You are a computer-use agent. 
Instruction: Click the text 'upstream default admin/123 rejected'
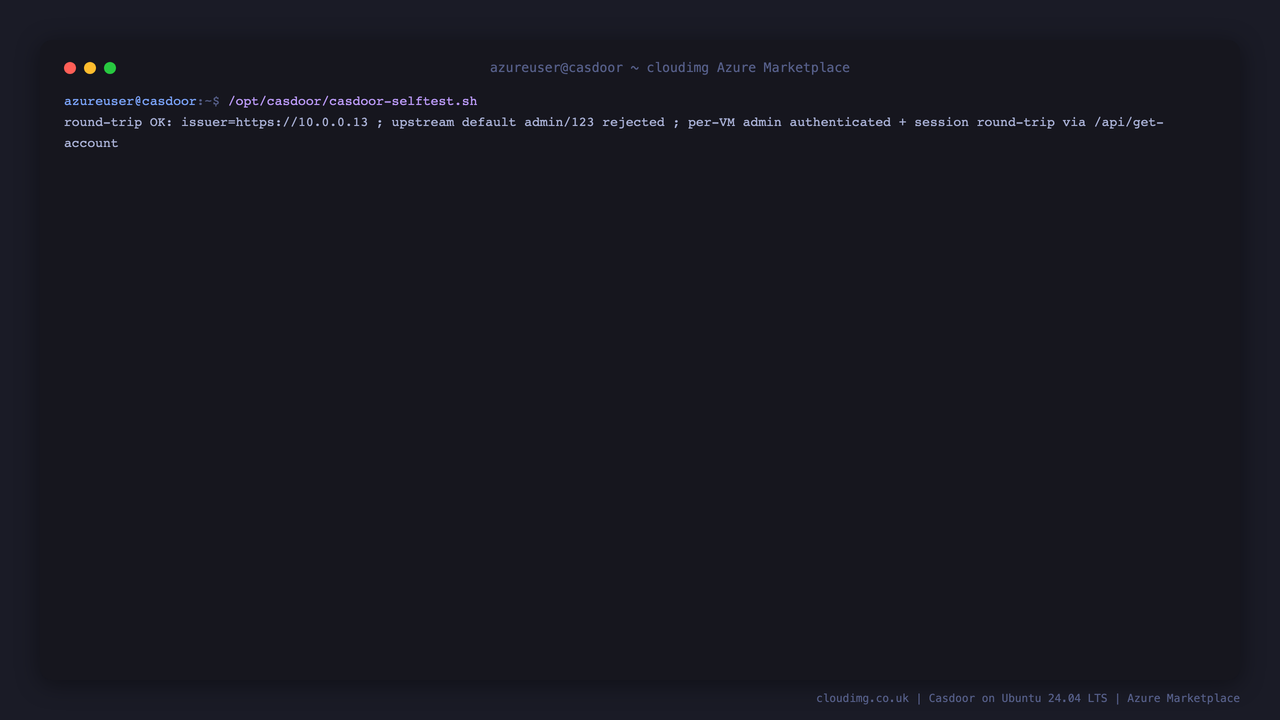(x=528, y=122)
